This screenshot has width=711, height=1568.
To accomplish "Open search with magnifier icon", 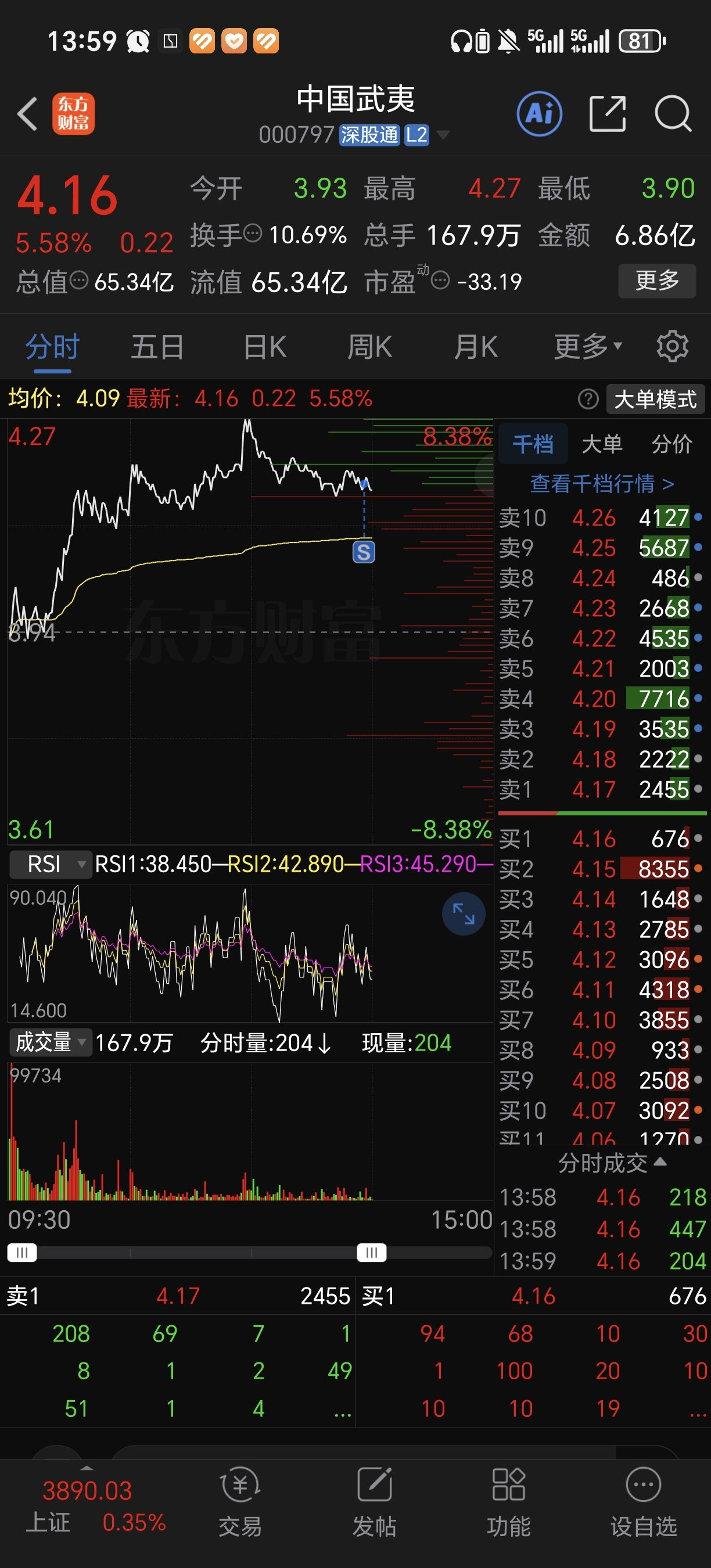I will pos(673,114).
